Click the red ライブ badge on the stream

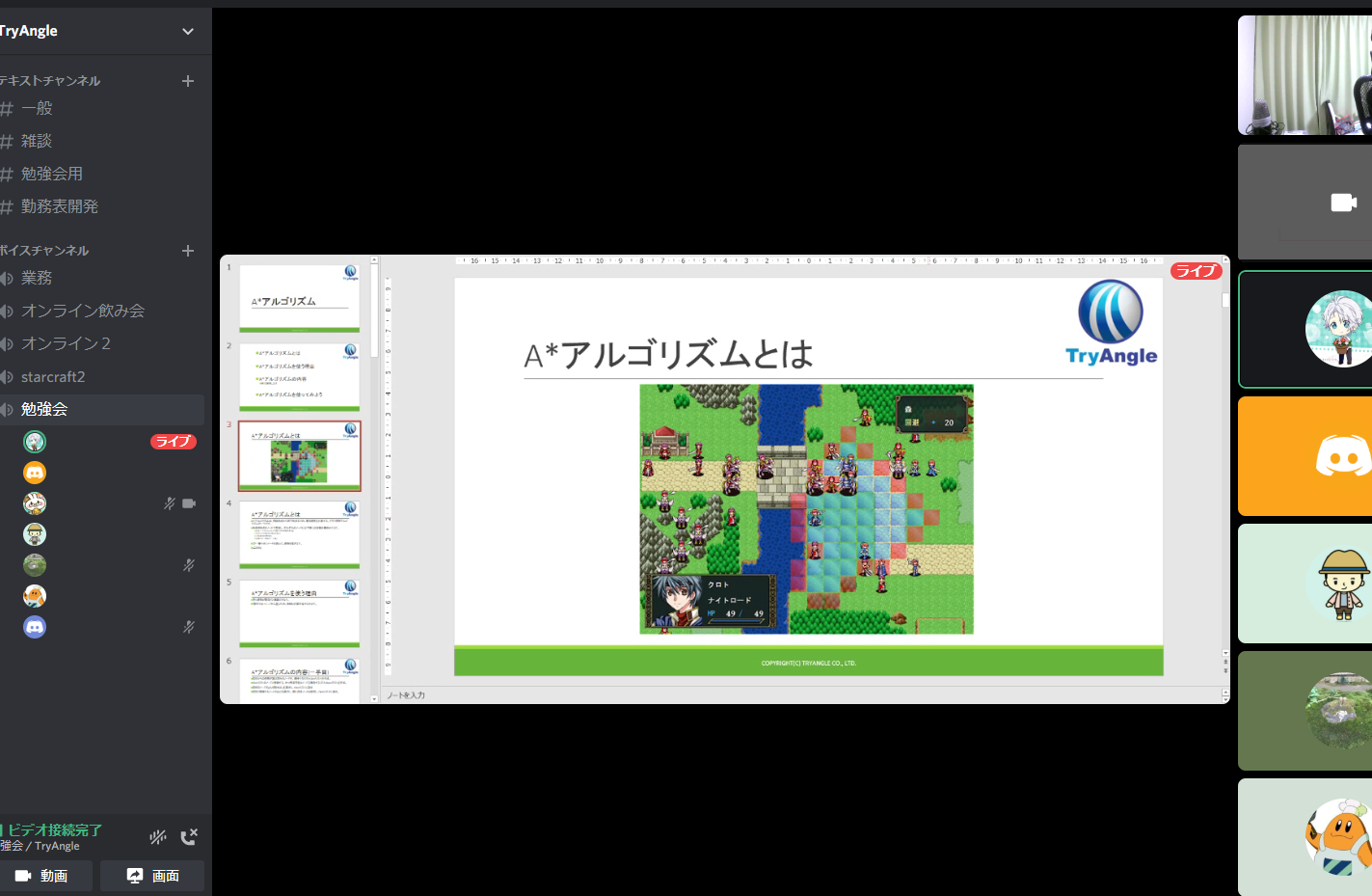[x=1197, y=271]
